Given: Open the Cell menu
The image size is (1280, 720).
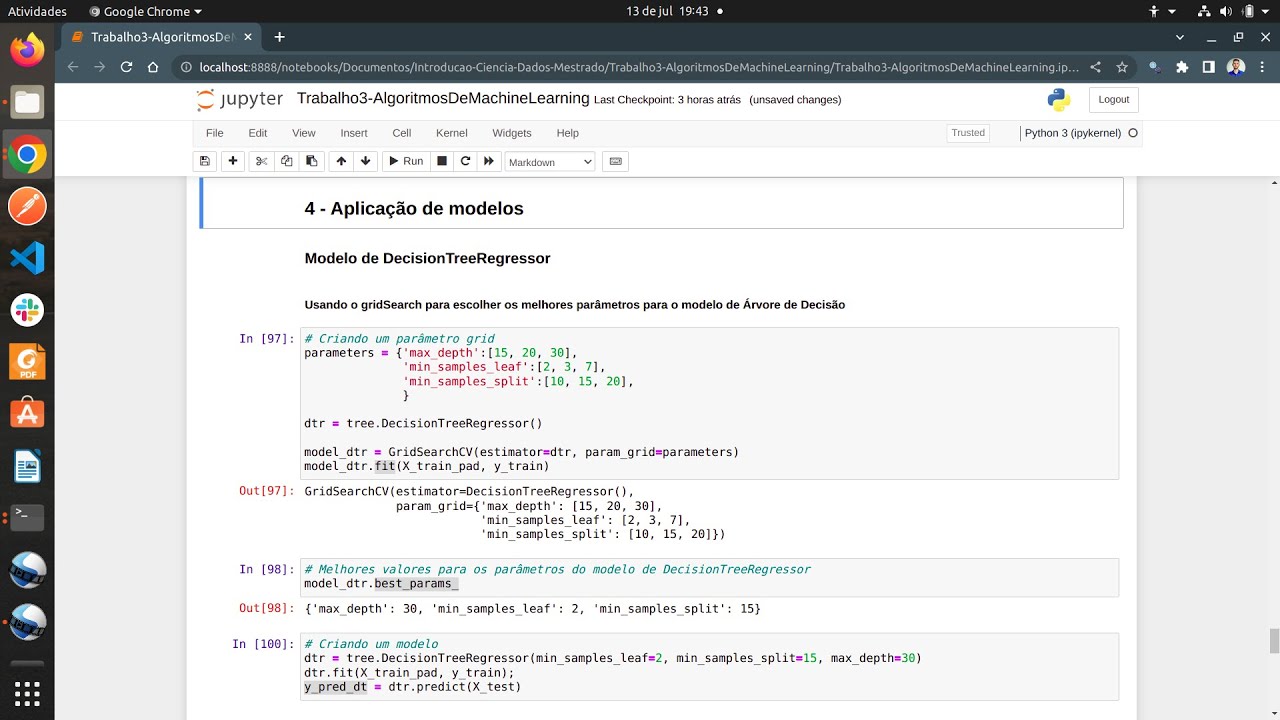Looking at the screenshot, I should coord(402,133).
